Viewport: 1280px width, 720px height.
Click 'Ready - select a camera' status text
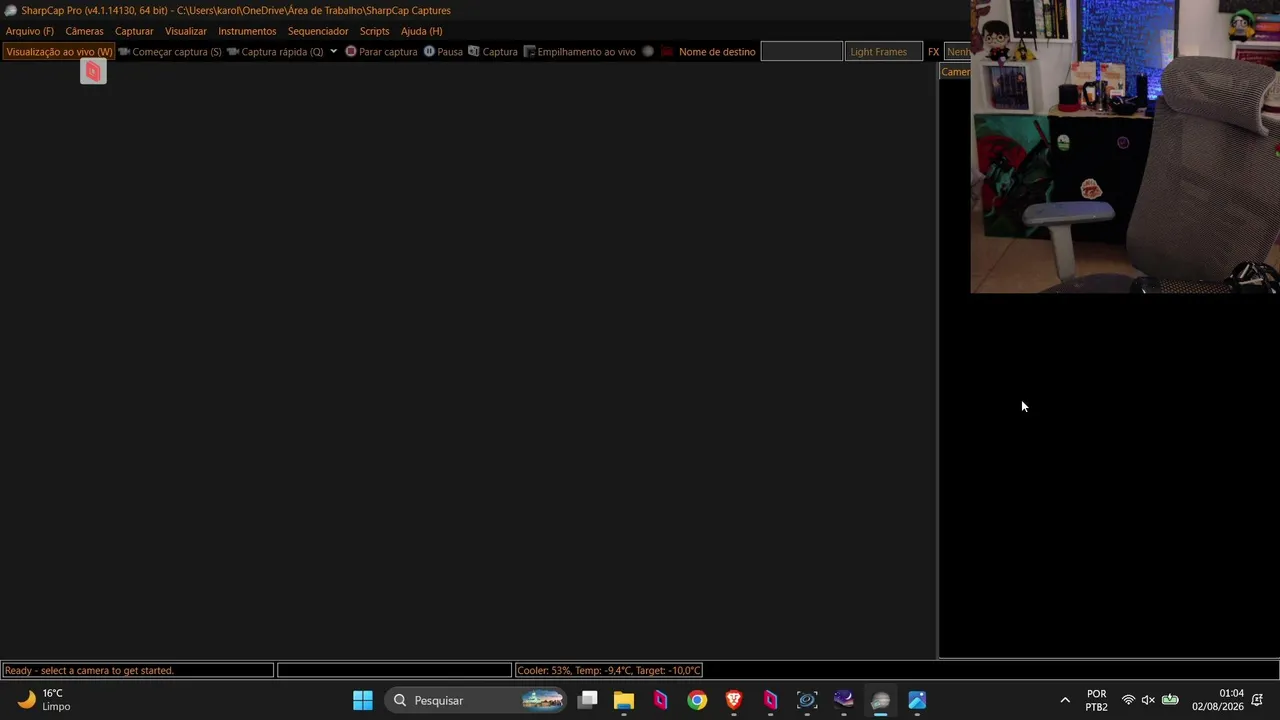click(x=89, y=671)
